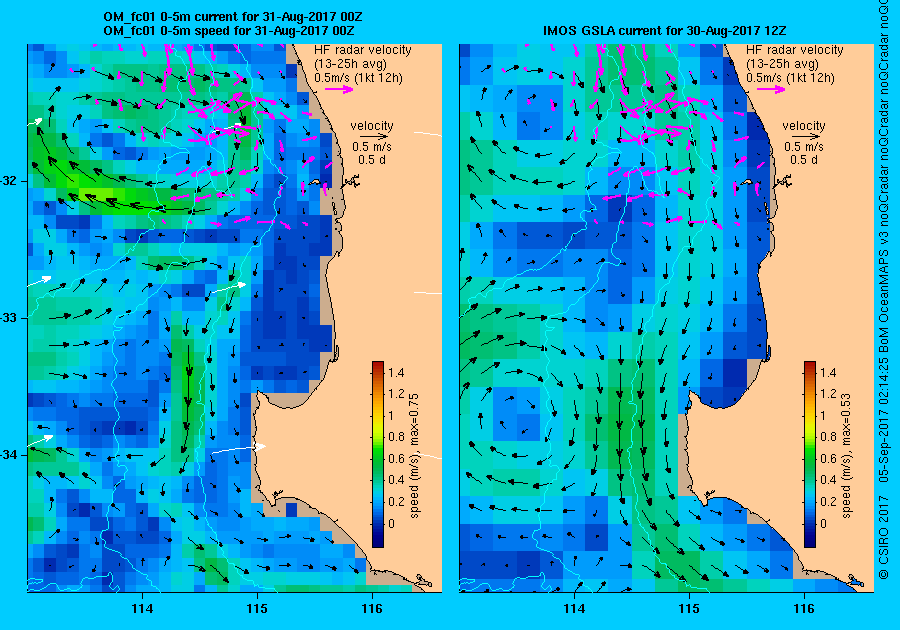
Task: Click the 0.4 tick on left colour bar
Action: 396,480
